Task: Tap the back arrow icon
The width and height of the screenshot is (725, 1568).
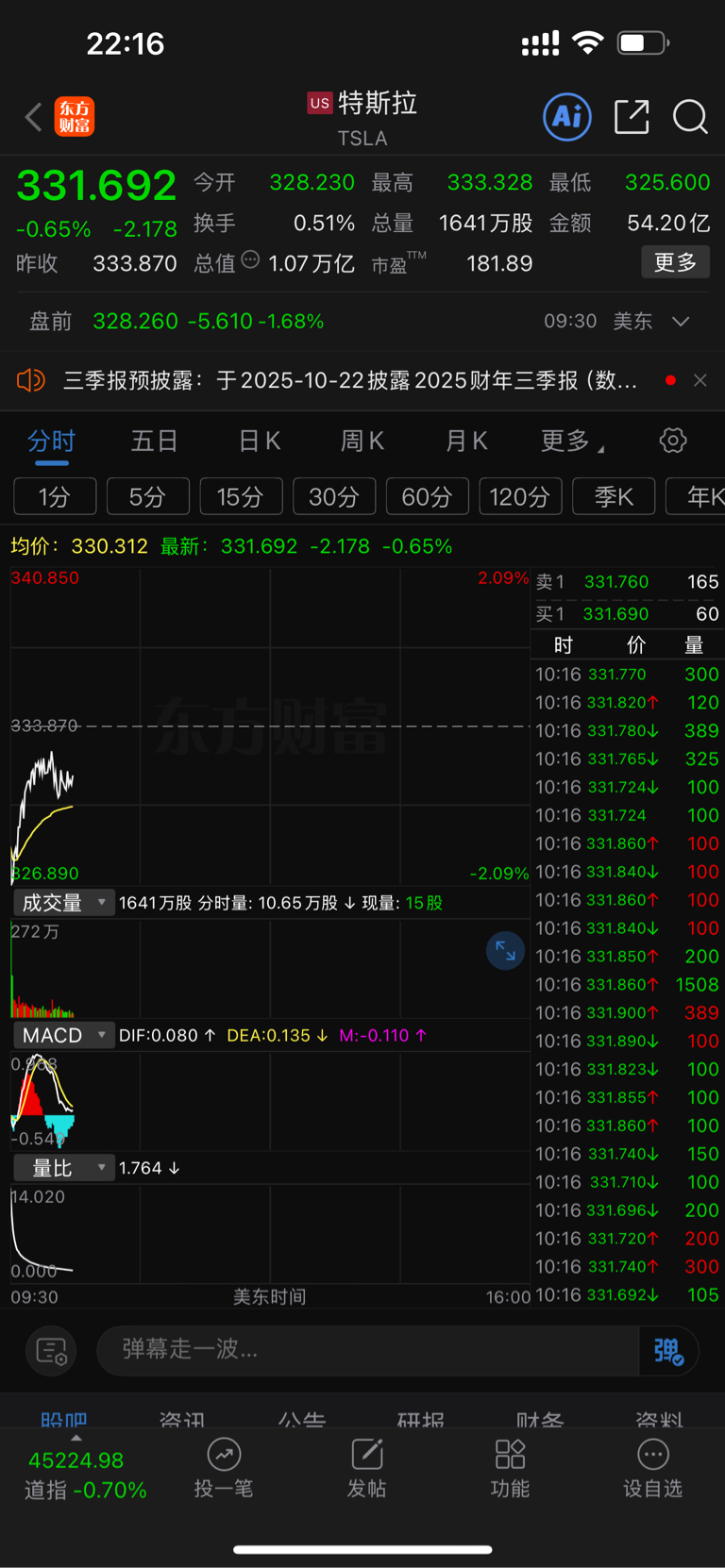Action: 34,117
